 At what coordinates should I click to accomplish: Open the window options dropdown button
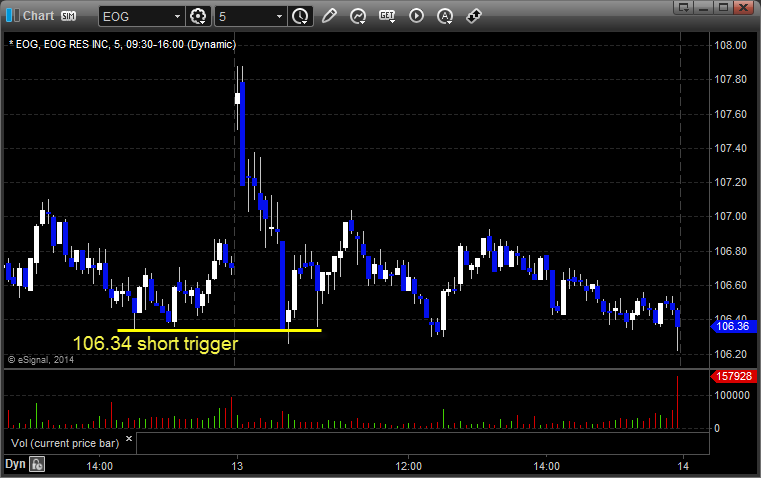click(x=684, y=7)
